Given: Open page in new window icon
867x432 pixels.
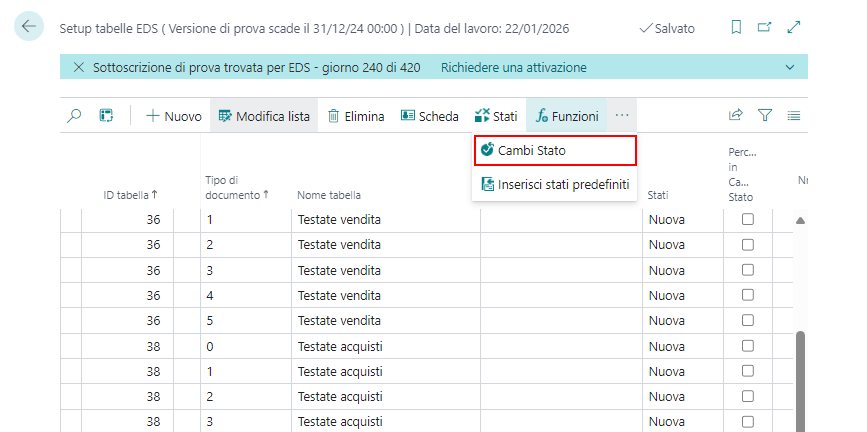Looking at the screenshot, I should (x=765, y=27).
